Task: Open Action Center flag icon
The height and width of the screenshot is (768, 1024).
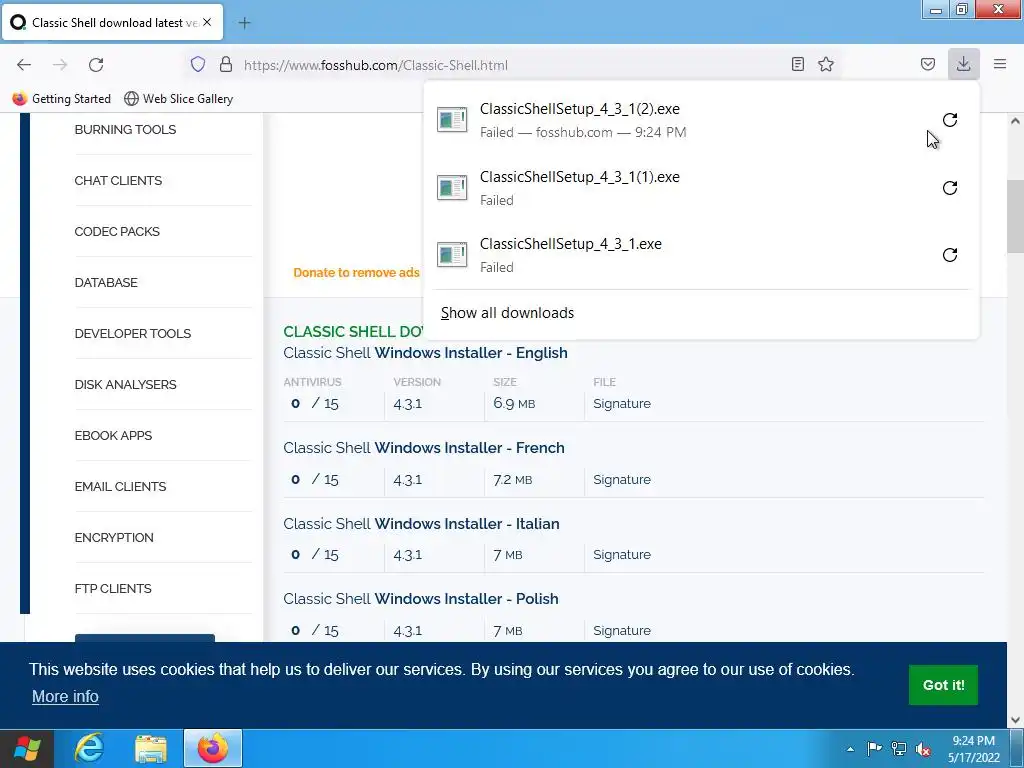Action: click(x=874, y=748)
